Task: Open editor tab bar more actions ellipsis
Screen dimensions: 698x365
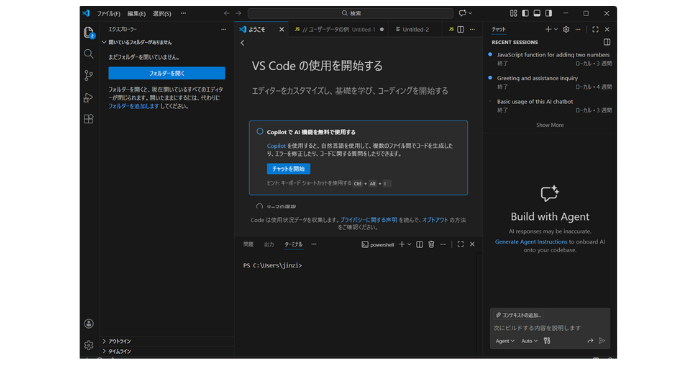Action: [x=472, y=29]
